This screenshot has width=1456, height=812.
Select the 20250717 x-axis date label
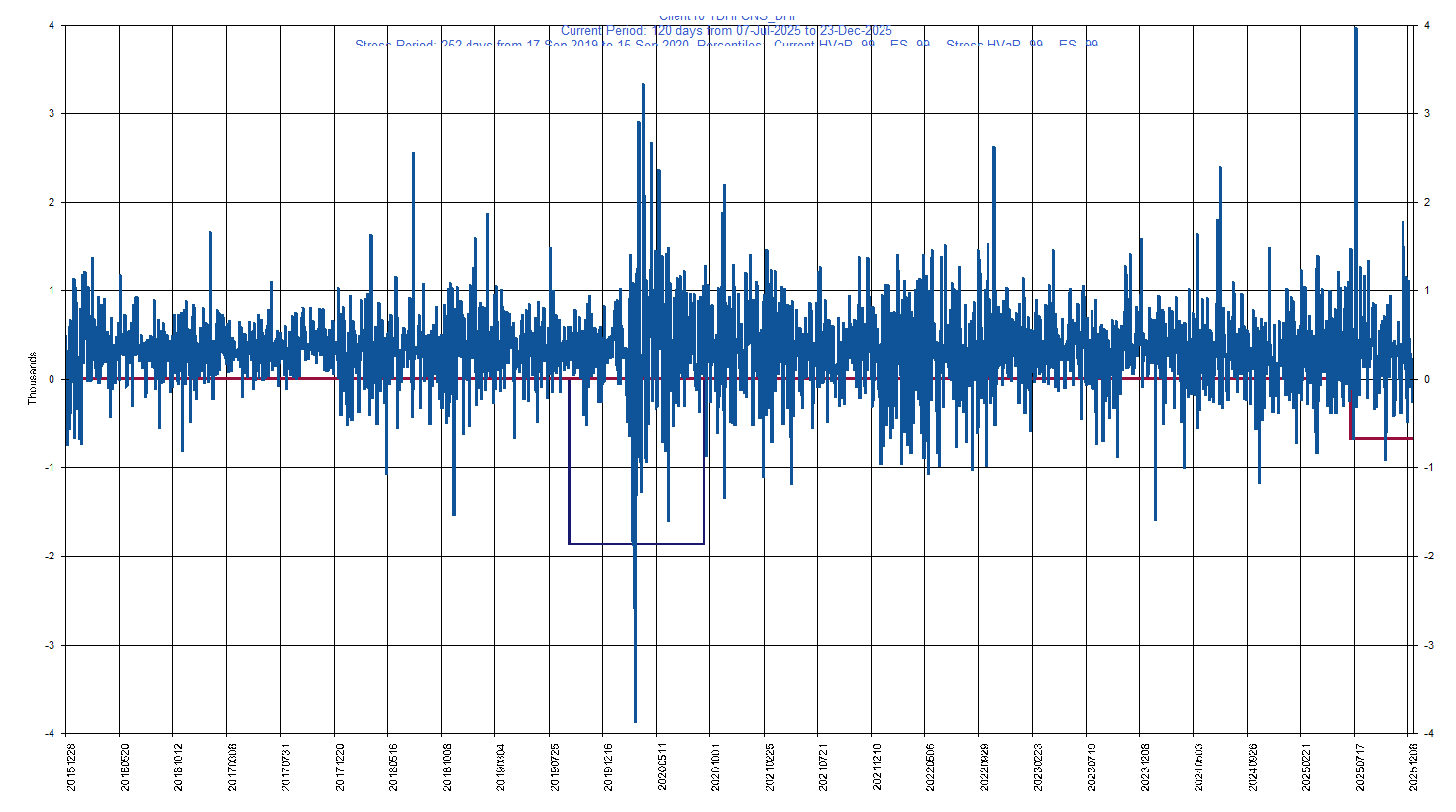pos(1359,766)
